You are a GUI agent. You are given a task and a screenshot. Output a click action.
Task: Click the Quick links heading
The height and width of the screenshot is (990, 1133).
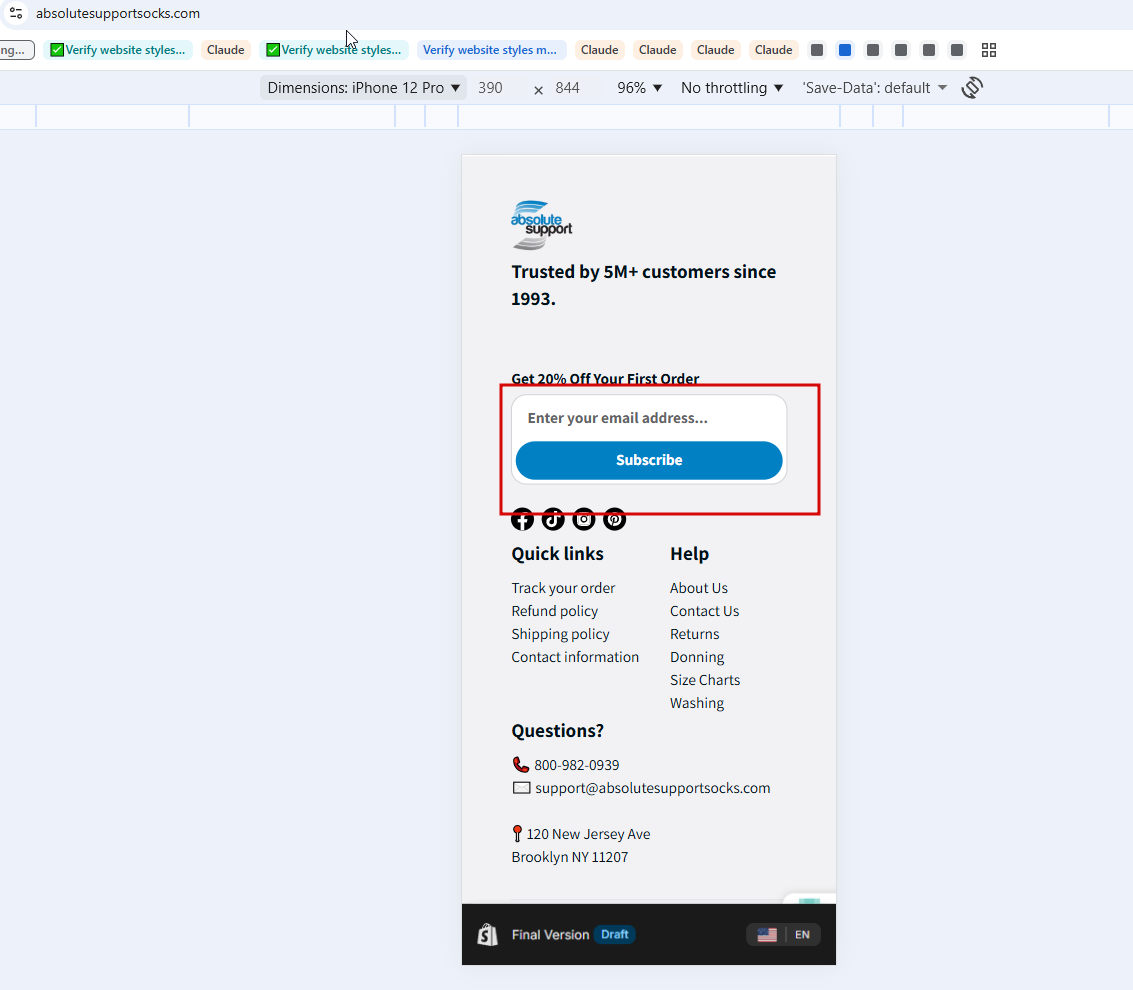(557, 554)
